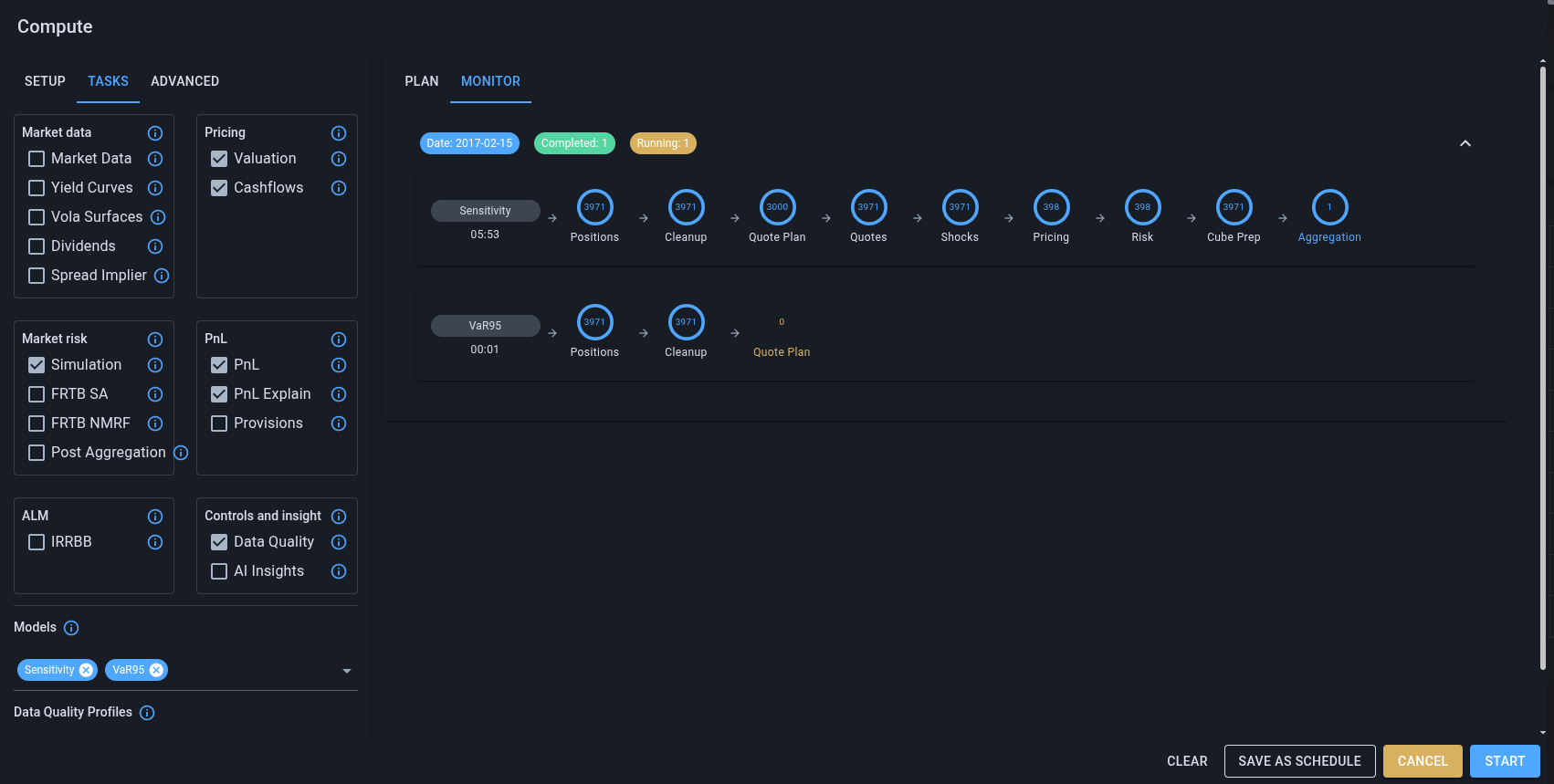Click the Cube Prep step circle
Image resolution: width=1554 pixels, height=784 pixels.
1234,207
